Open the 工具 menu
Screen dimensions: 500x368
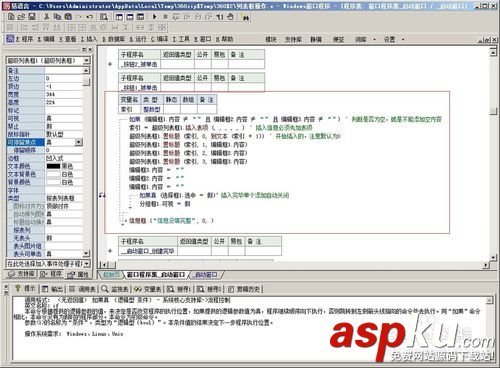181,39
